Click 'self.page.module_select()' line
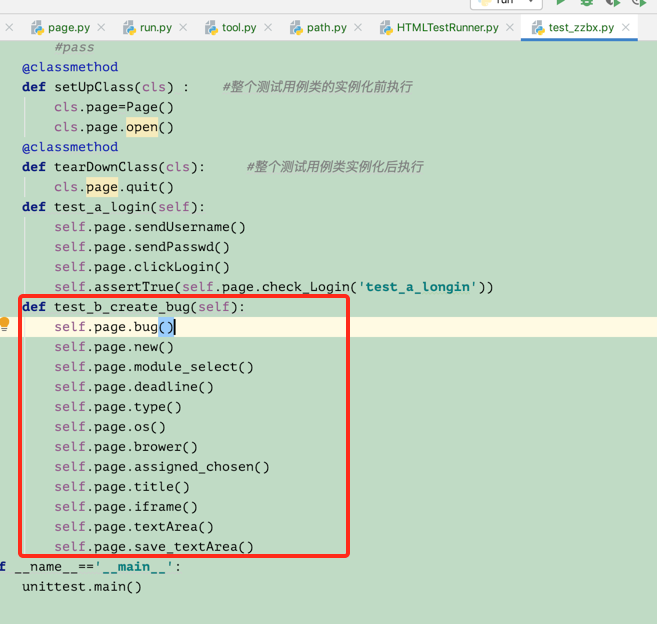 [154, 367]
